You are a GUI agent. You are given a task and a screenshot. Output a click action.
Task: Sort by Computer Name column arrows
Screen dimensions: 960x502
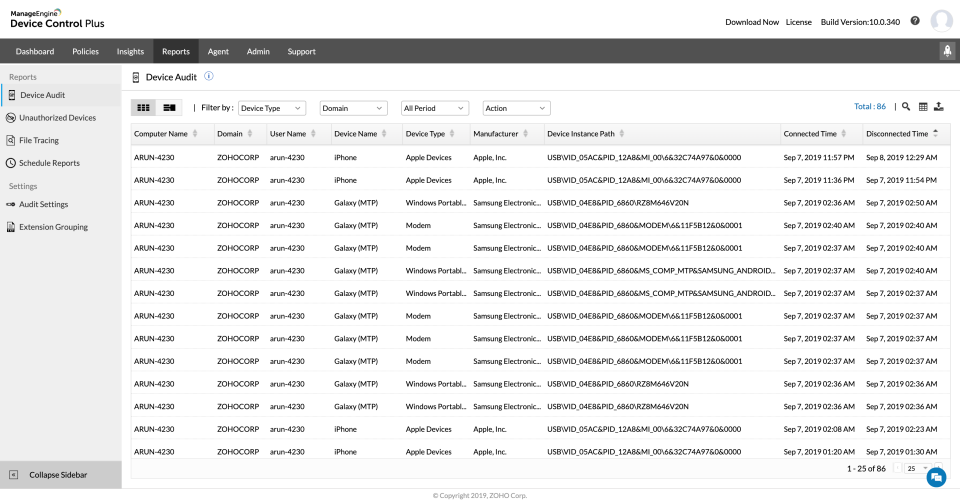195,133
